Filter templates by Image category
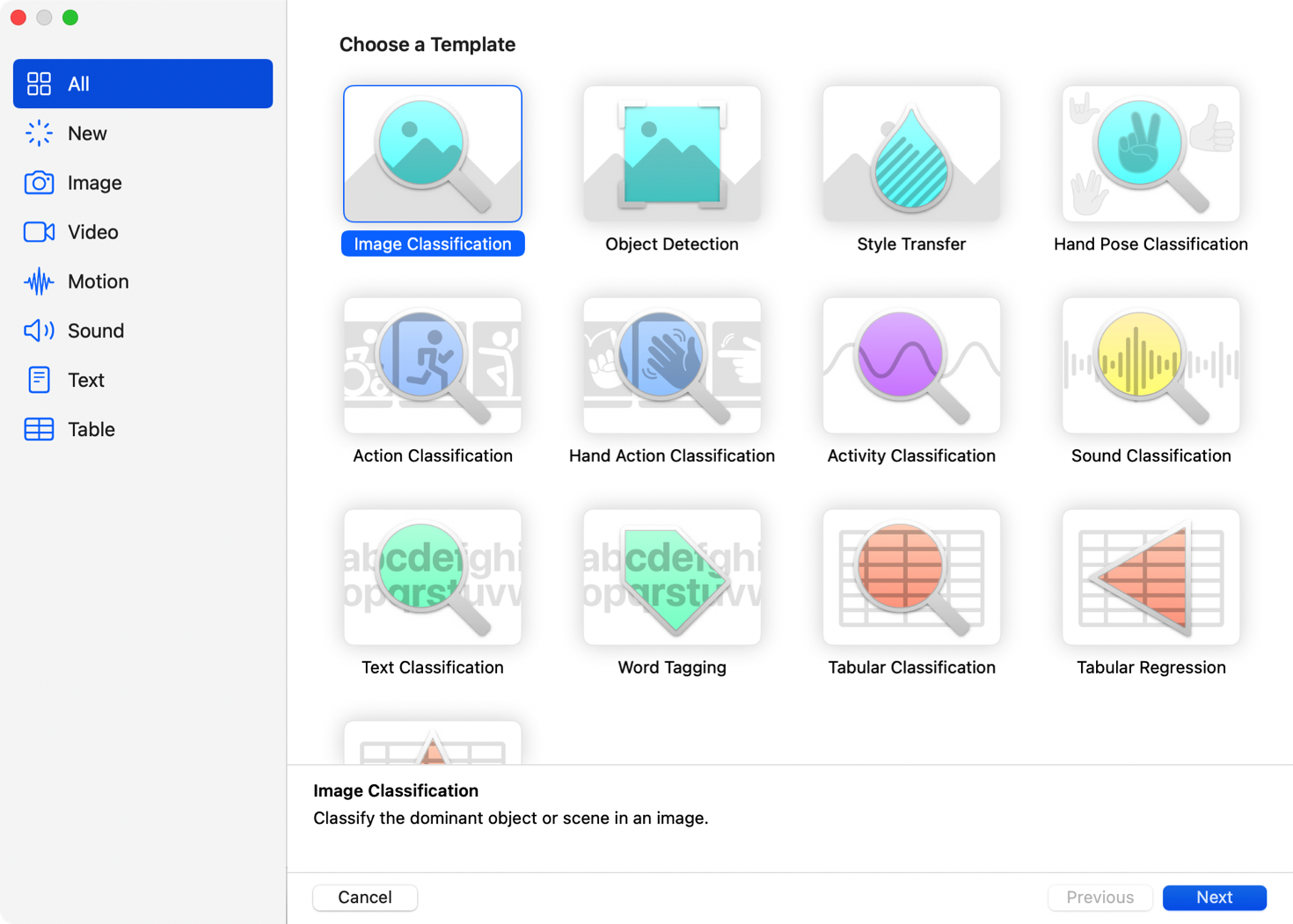The height and width of the screenshot is (924, 1293). point(94,183)
